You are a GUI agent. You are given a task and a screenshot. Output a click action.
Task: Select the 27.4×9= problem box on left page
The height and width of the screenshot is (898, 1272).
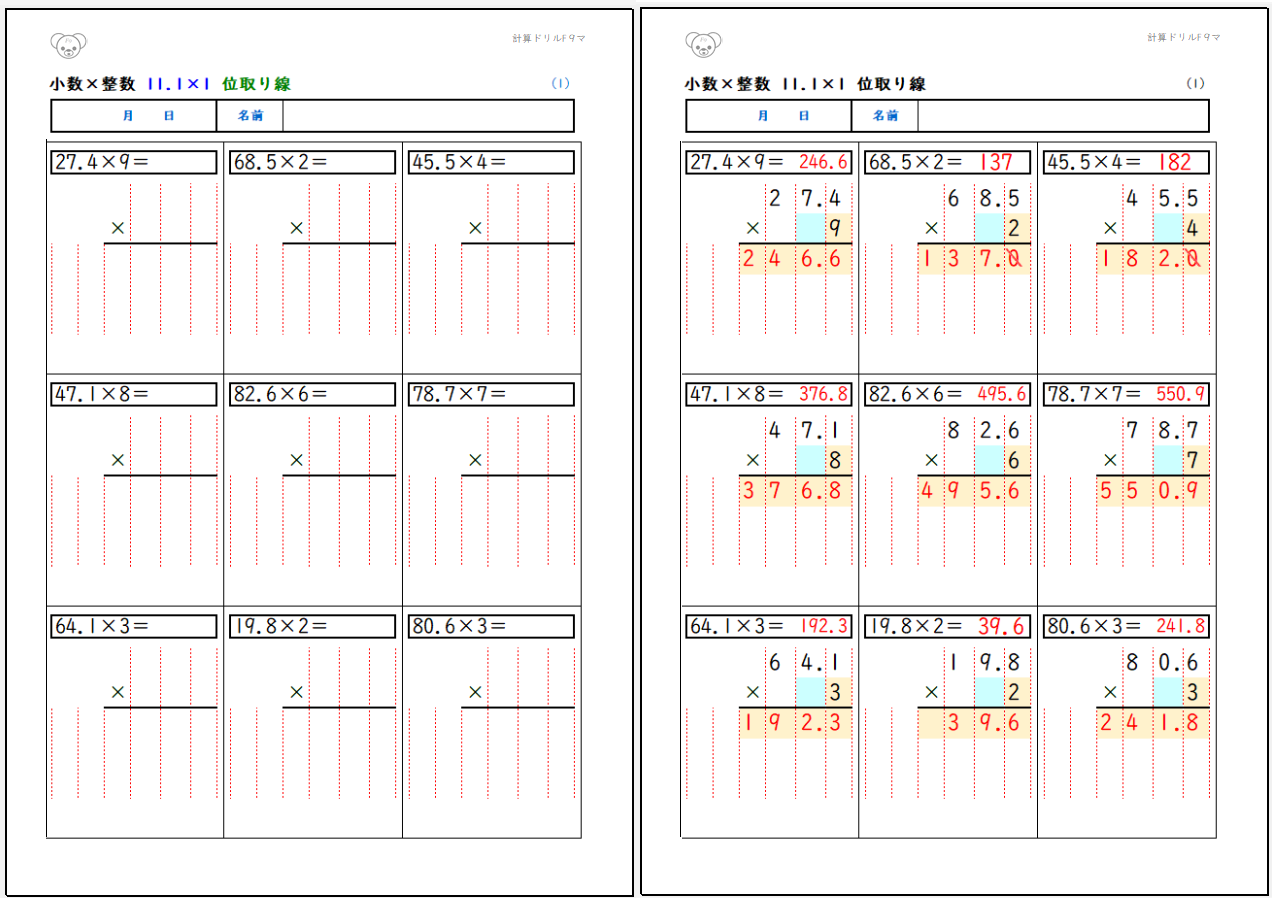pyautogui.click(x=133, y=162)
